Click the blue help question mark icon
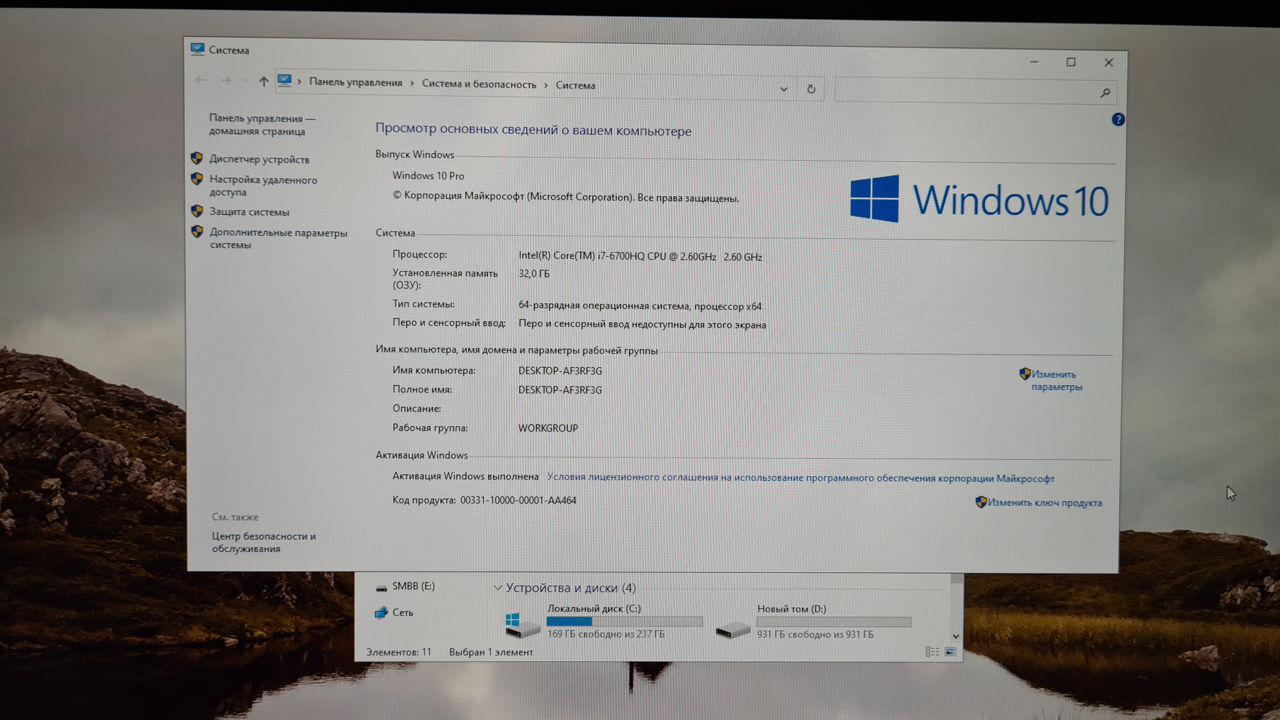Screen dimensions: 1280x720 1118,119
